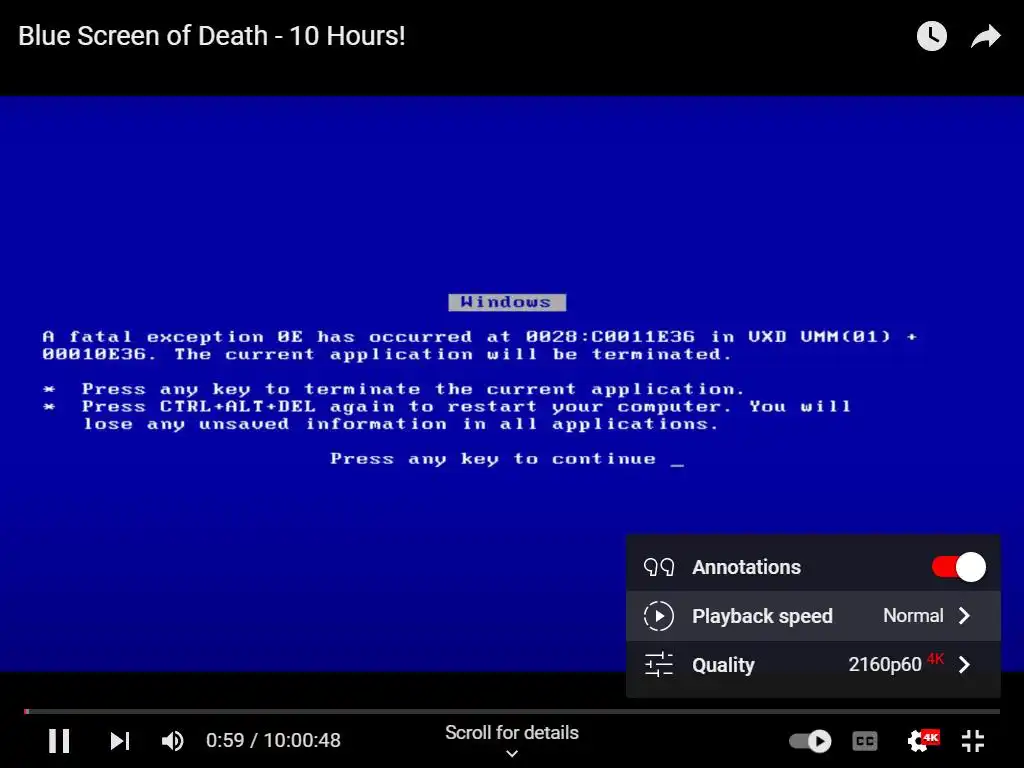Exit full screen mode
Viewport: 1024px width, 768px height.
tap(973, 741)
